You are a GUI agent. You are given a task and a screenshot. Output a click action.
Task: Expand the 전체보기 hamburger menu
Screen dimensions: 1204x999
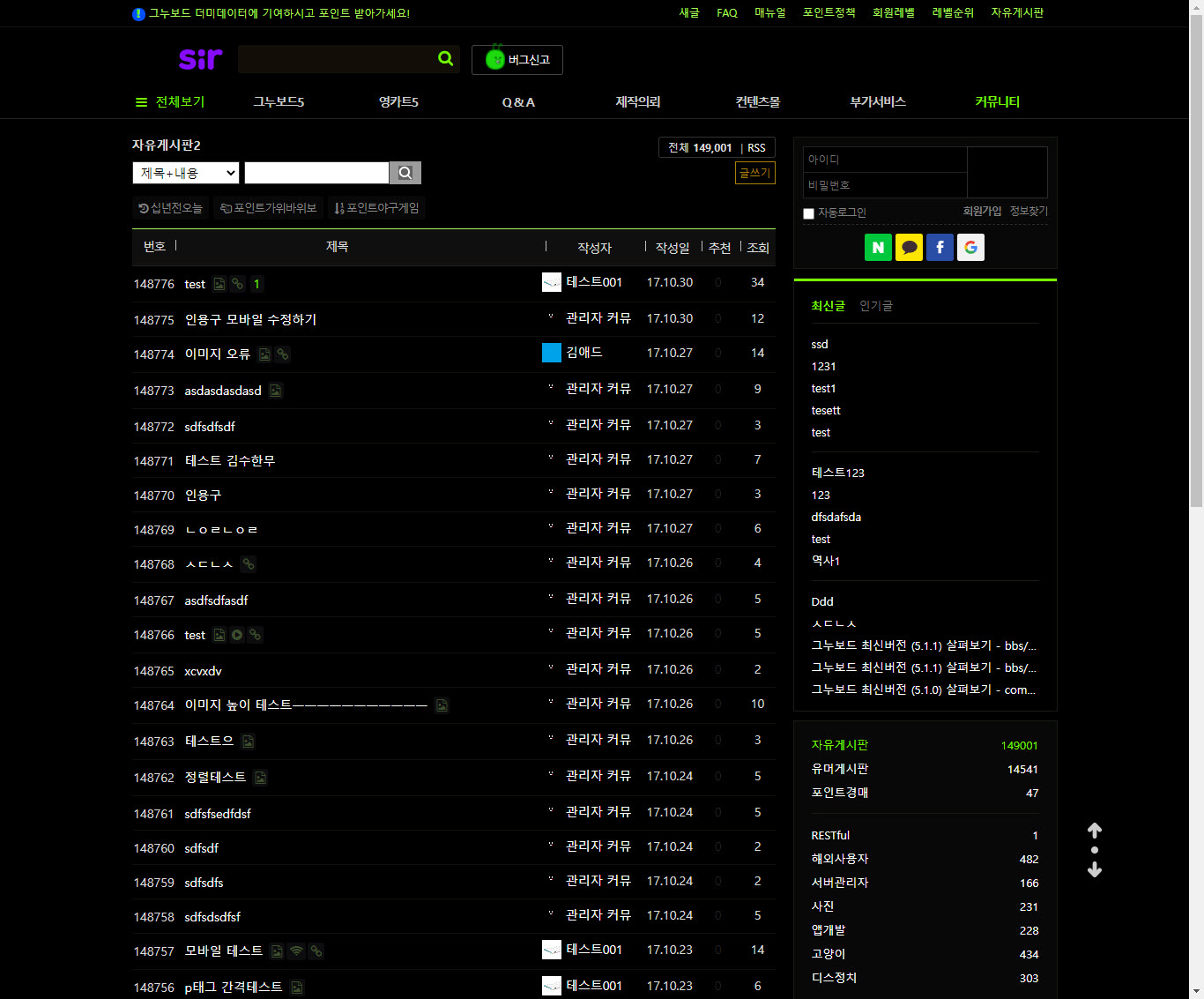pos(170,102)
